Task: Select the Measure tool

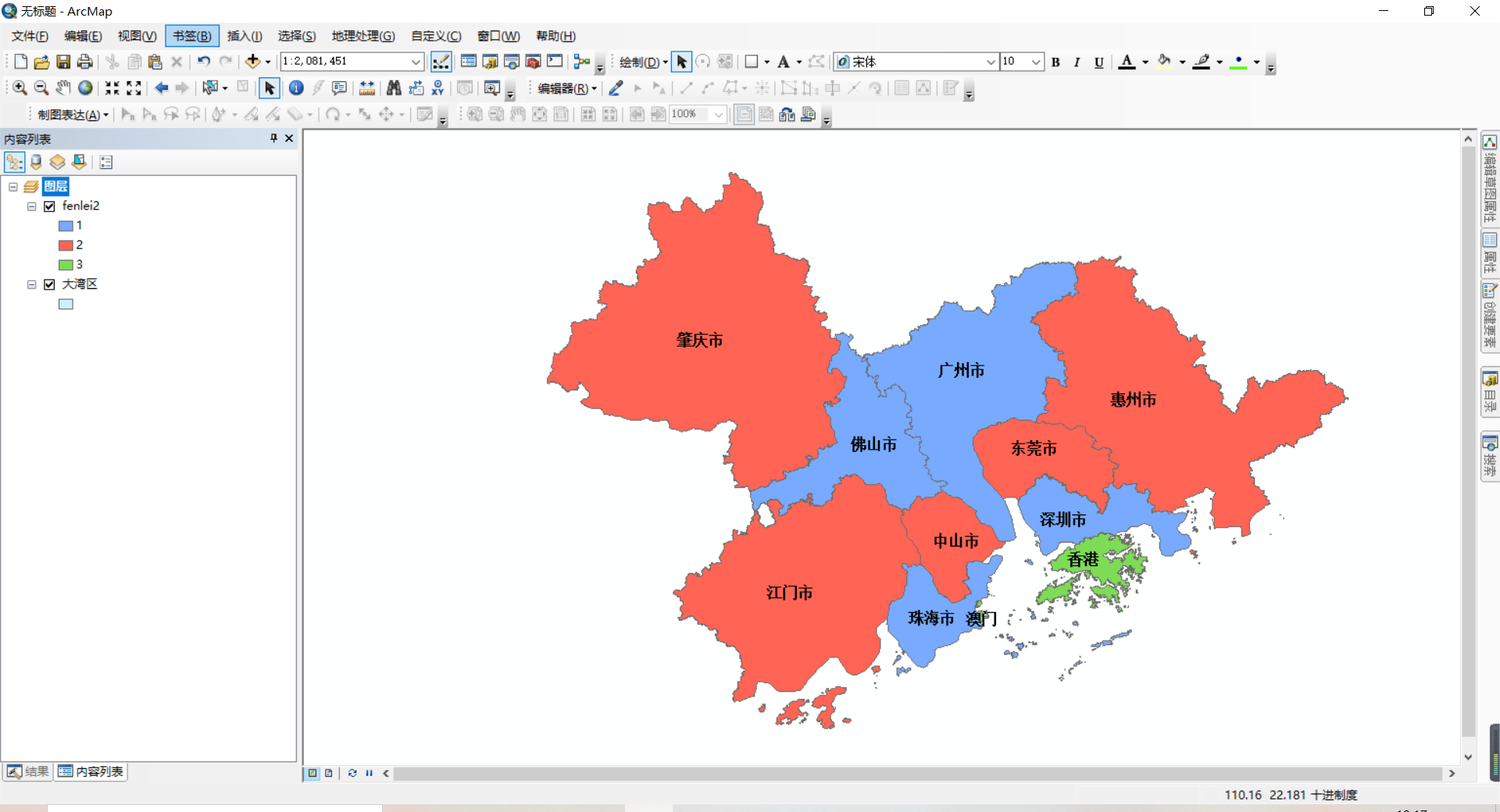Action: (367, 88)
